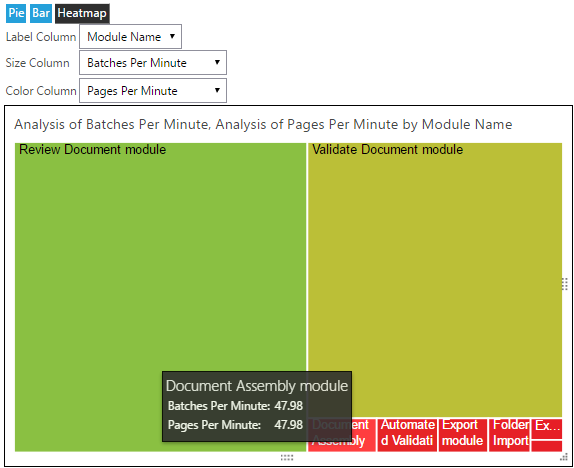Click the red Automated Validation tile
The image size is (574, 468).
(407, 435)
